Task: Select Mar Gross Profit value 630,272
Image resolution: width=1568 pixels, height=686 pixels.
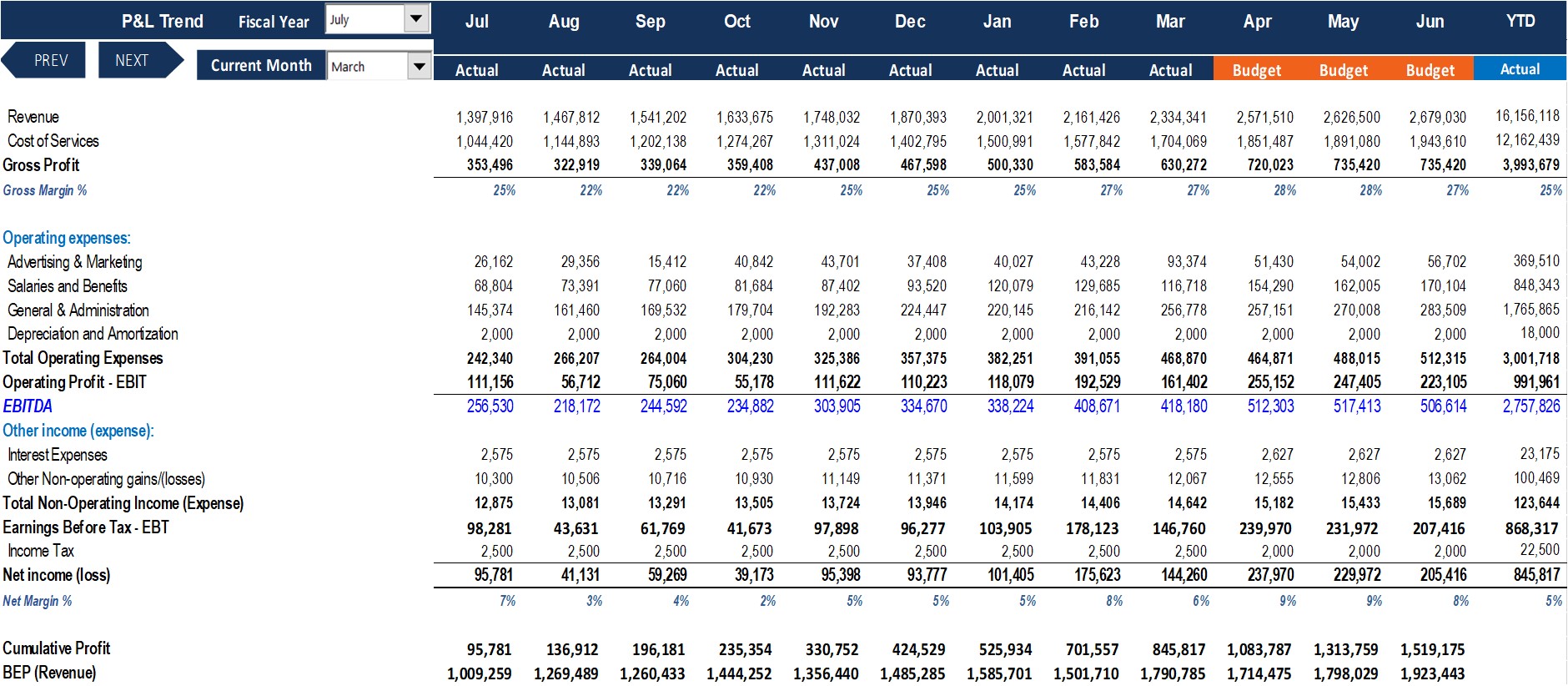Action: click(x=1184, y=165)
